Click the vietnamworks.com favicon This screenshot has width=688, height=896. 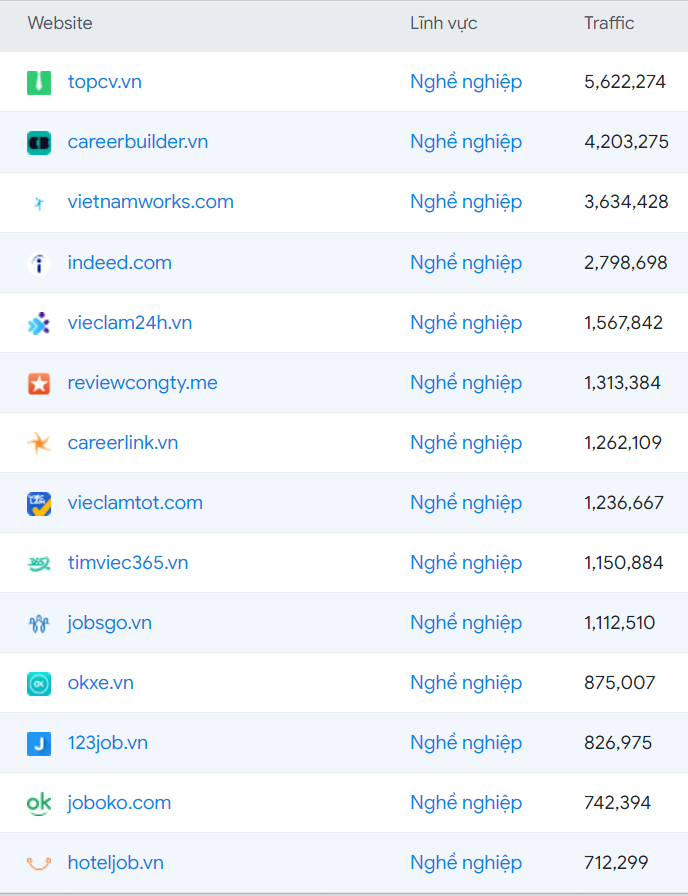39,202
